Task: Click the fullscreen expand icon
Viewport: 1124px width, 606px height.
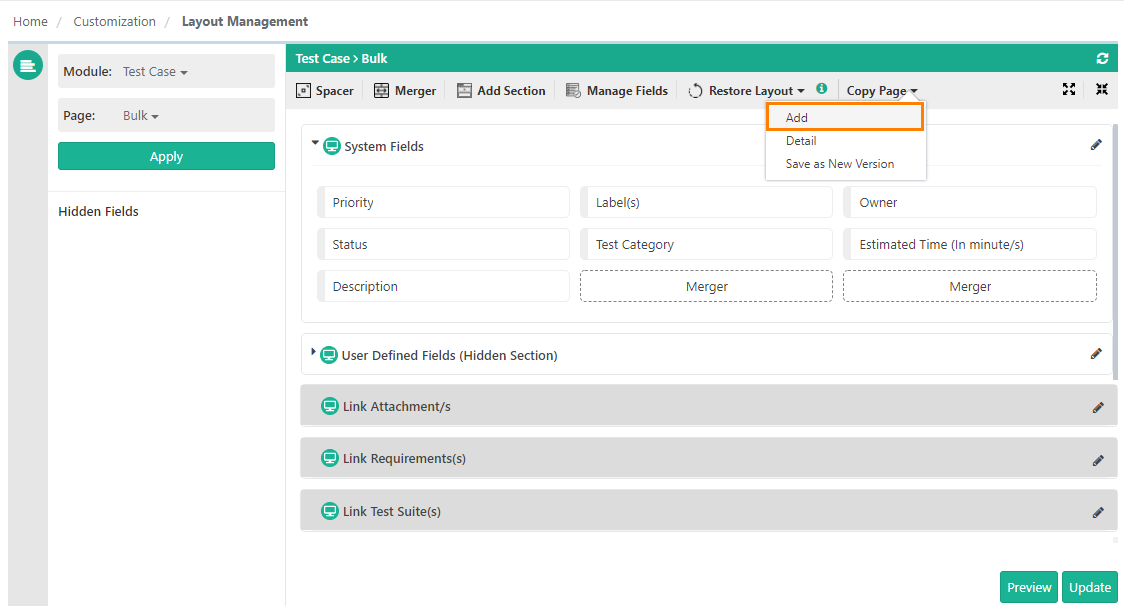Action: click(1069, 89)
